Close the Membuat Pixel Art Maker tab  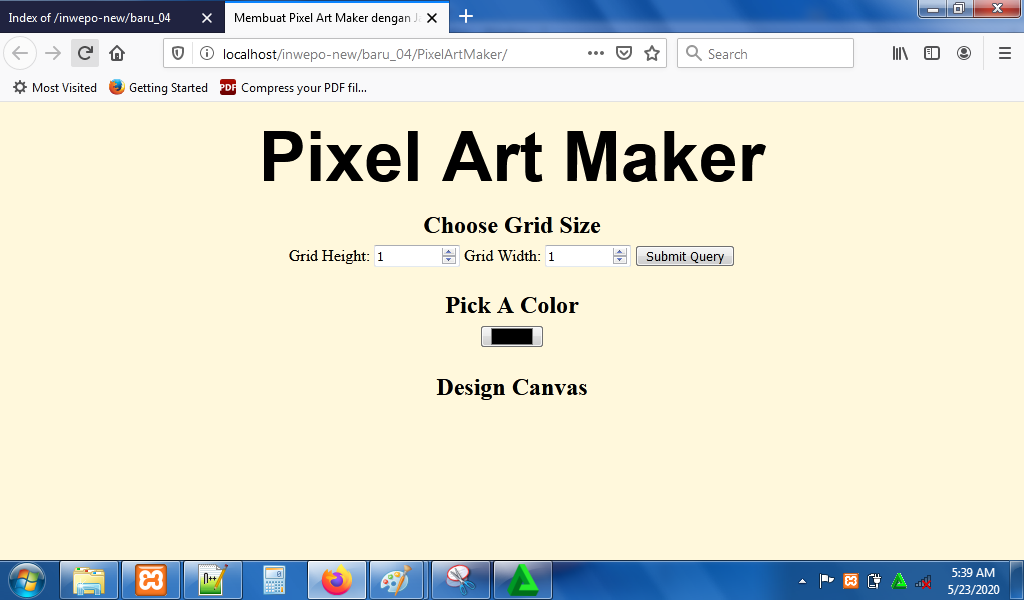click(x=432, y=18)
